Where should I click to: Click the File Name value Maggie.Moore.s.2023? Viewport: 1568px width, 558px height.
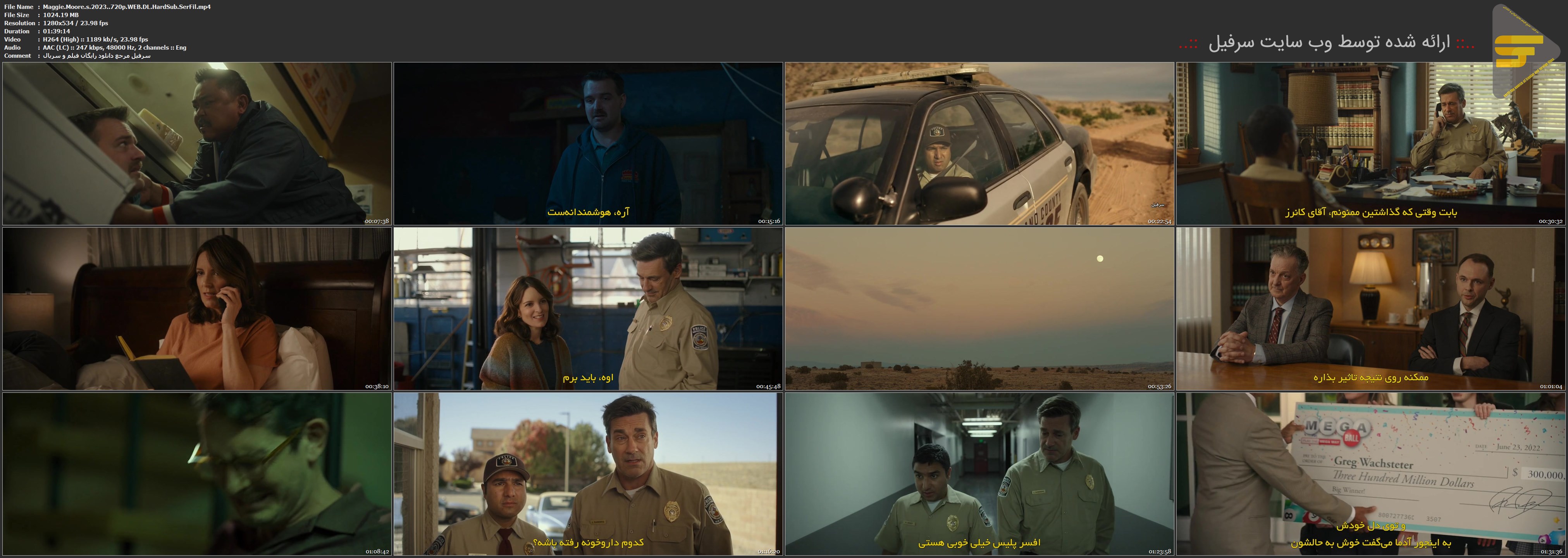click(x=127, y=7)
